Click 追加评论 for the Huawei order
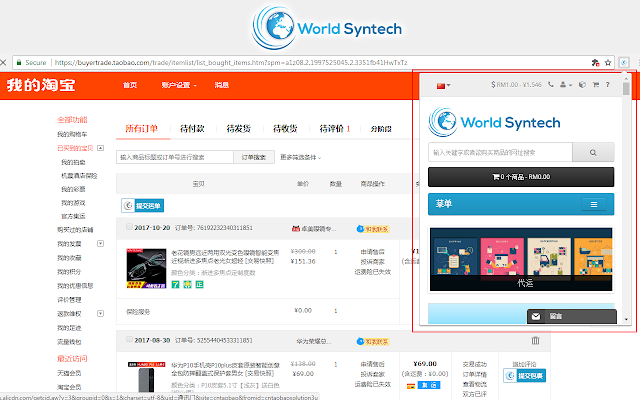Image resolution: width=640 pixels, height=400 pixels. point(524,364)
